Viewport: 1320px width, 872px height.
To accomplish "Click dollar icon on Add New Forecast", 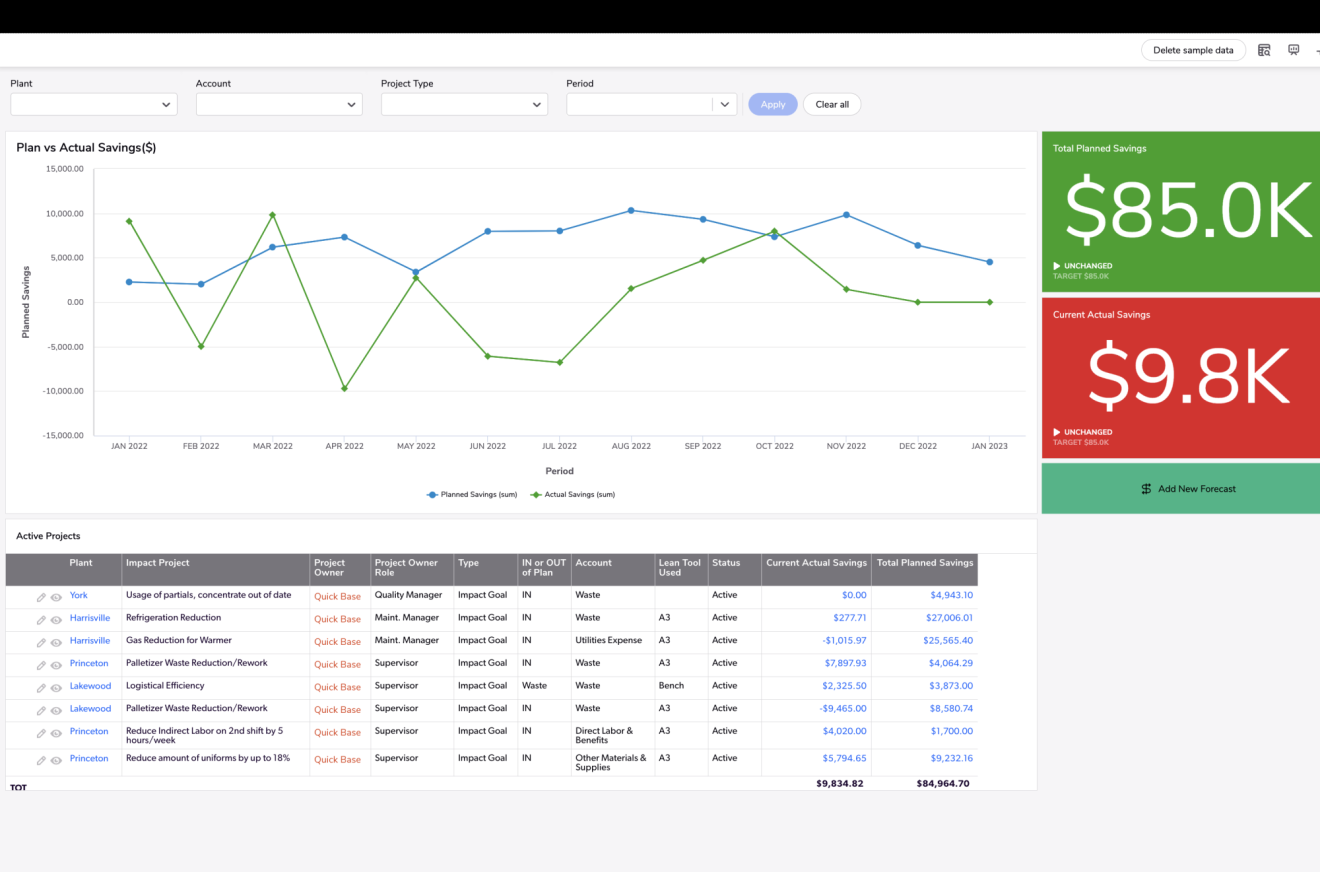I will coord(1146,489).
